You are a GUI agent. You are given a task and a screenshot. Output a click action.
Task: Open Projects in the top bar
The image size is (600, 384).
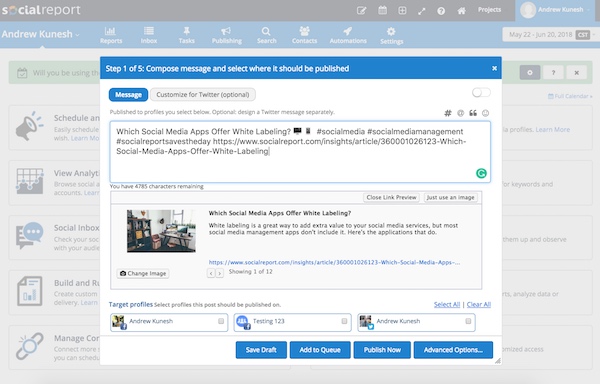click(489, 10)
